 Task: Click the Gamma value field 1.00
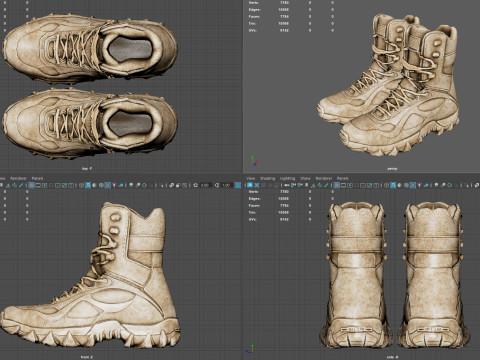[x=226, y=185]
